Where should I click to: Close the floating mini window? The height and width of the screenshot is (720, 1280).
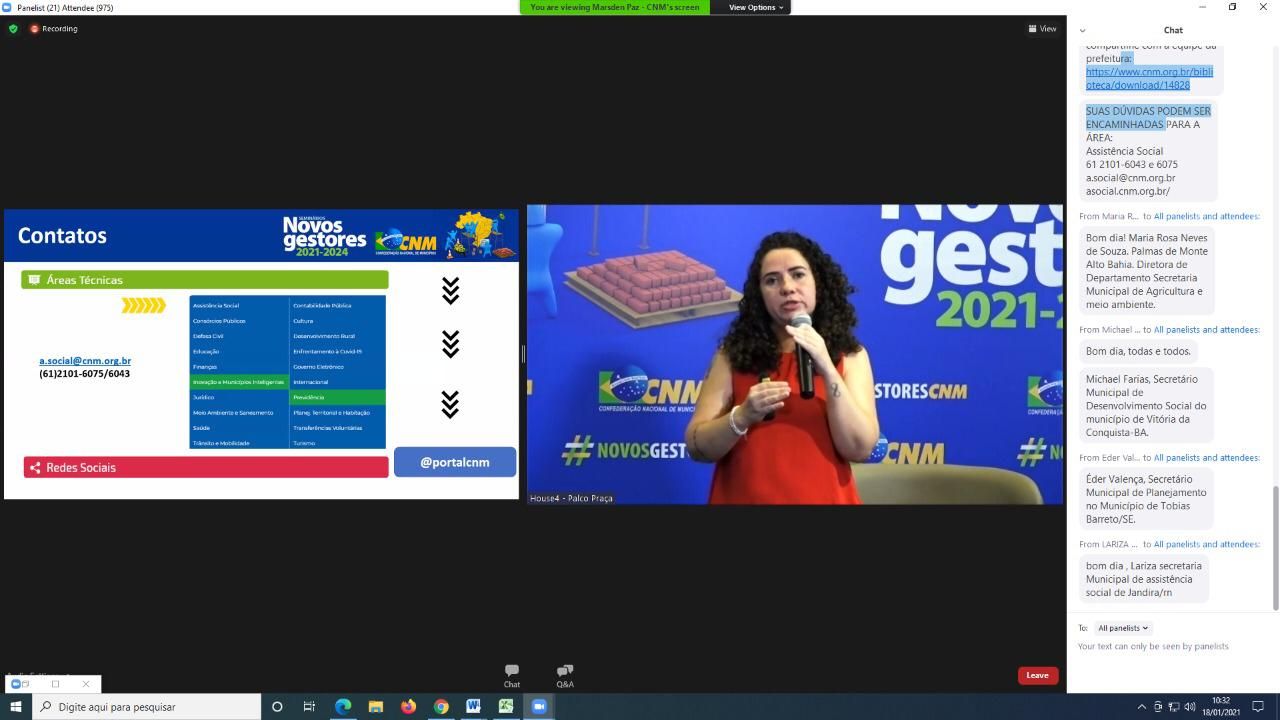coord(86,684)
